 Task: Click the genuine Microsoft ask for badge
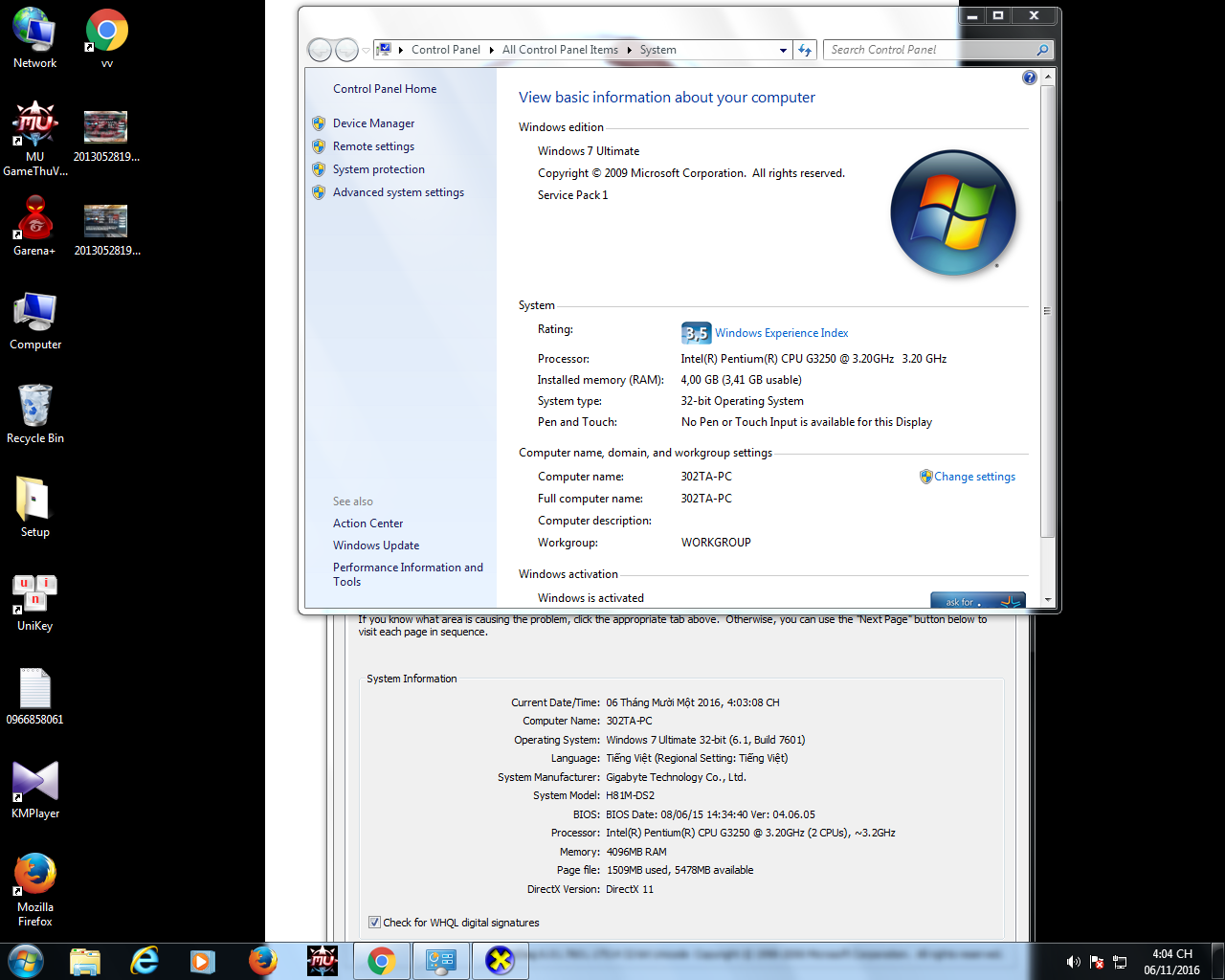coord(978,600)
